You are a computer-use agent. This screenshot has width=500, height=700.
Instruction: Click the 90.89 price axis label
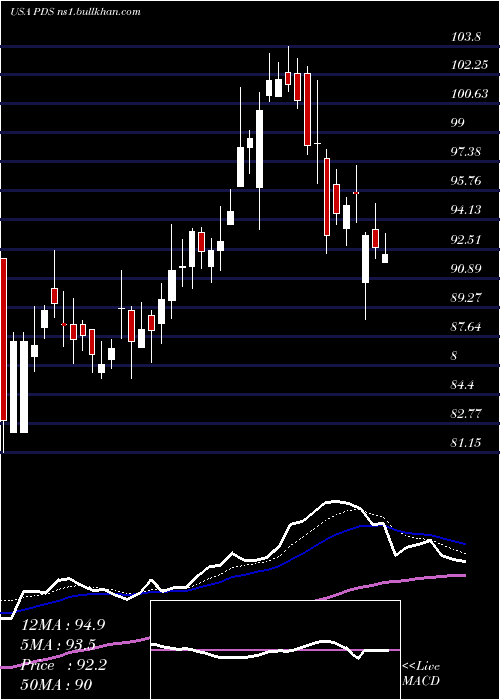tap(466, 269)
